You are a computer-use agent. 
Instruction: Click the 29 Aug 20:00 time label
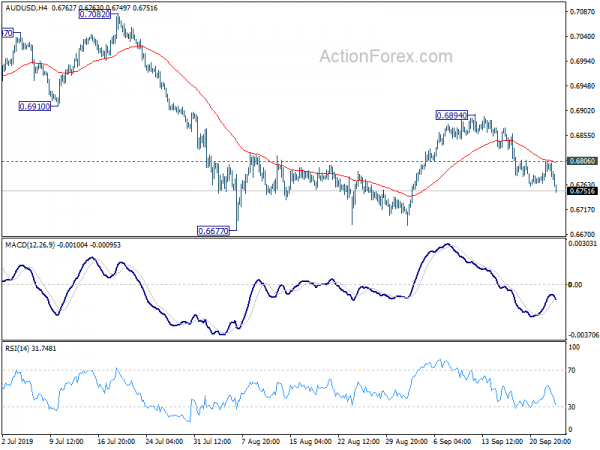406,441
